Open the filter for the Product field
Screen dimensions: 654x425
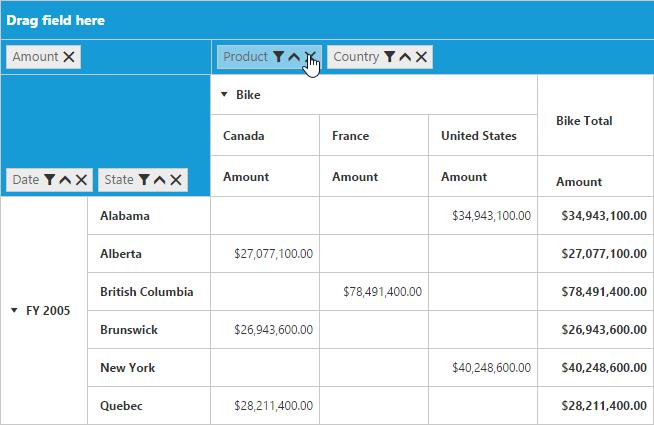[x=278, y=57]
